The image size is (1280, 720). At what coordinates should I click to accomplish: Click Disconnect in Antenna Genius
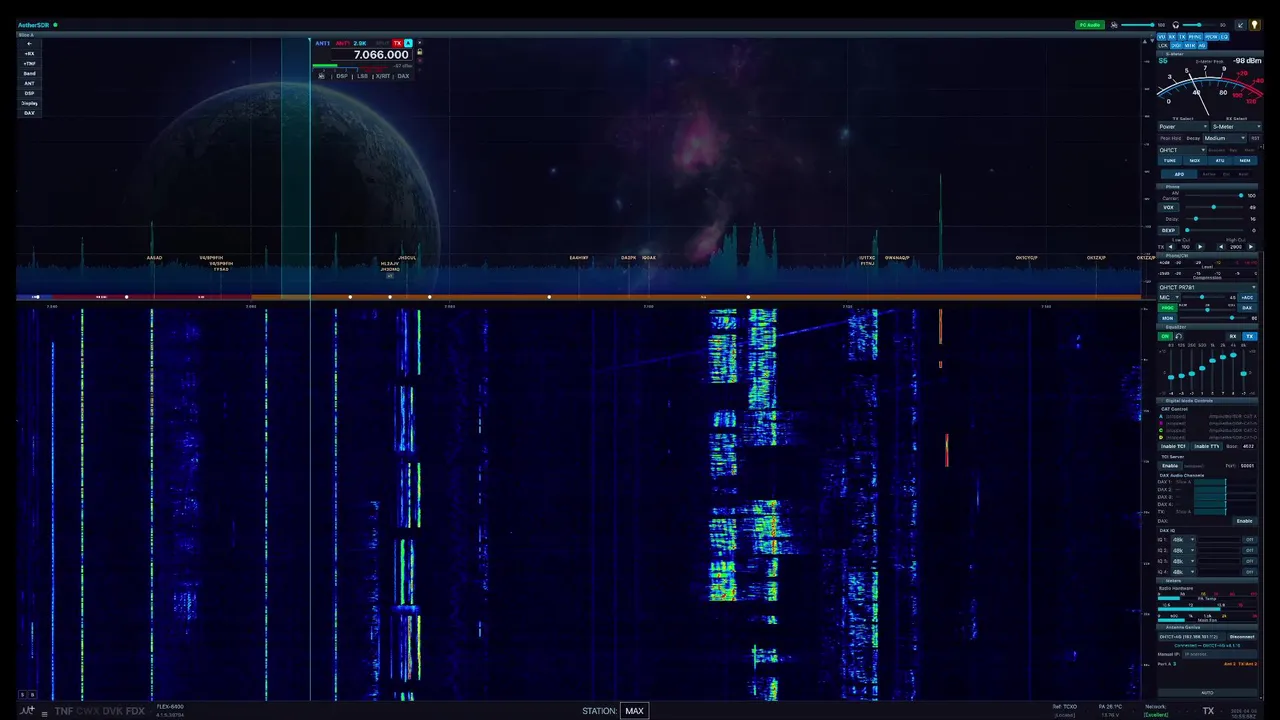pyautogui.click(x=1242, y=637)
